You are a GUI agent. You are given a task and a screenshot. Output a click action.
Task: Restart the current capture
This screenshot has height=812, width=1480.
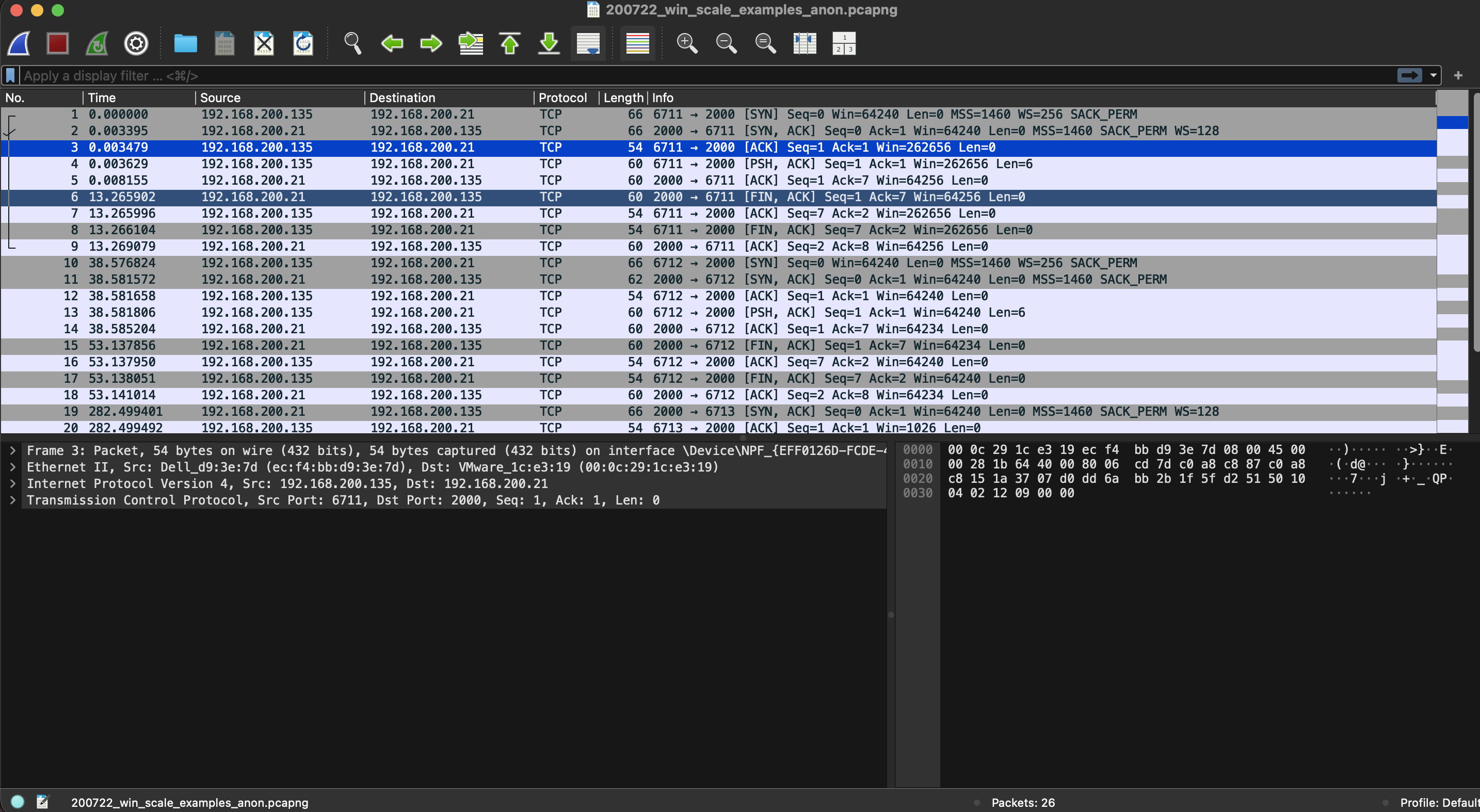tap(97, 43)
